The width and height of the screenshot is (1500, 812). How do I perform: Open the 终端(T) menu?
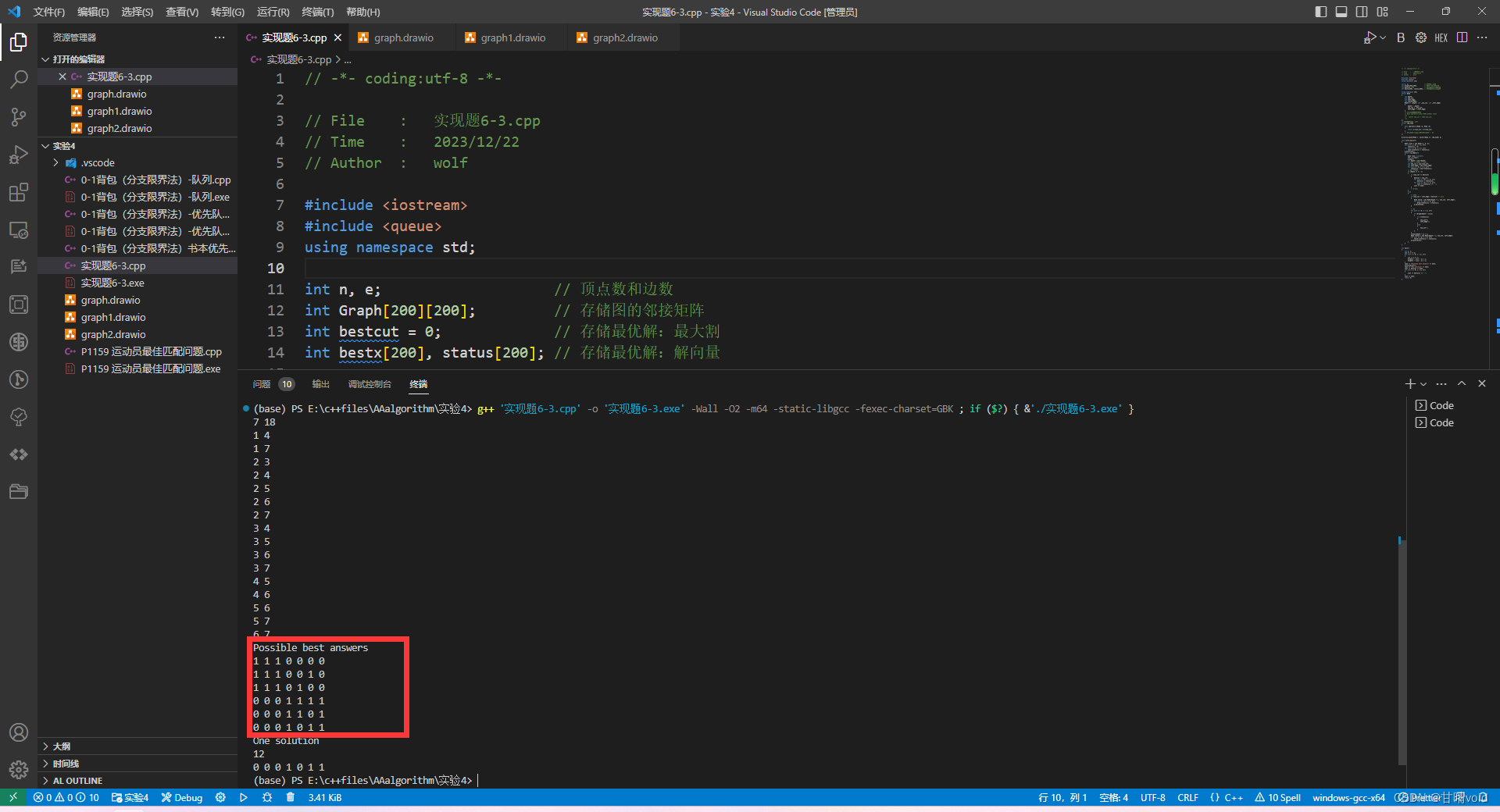318,12
